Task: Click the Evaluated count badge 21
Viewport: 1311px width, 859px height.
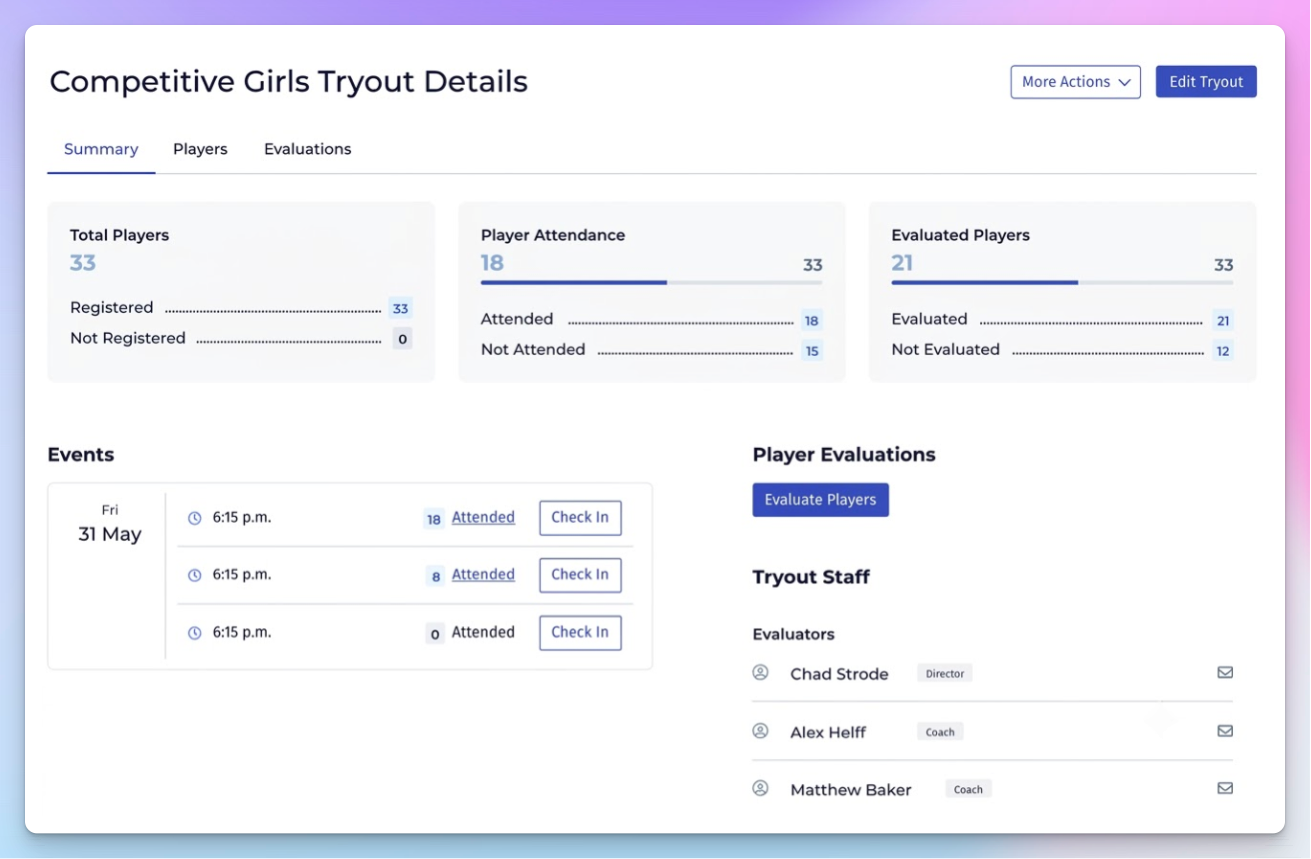Action: 1222,321
